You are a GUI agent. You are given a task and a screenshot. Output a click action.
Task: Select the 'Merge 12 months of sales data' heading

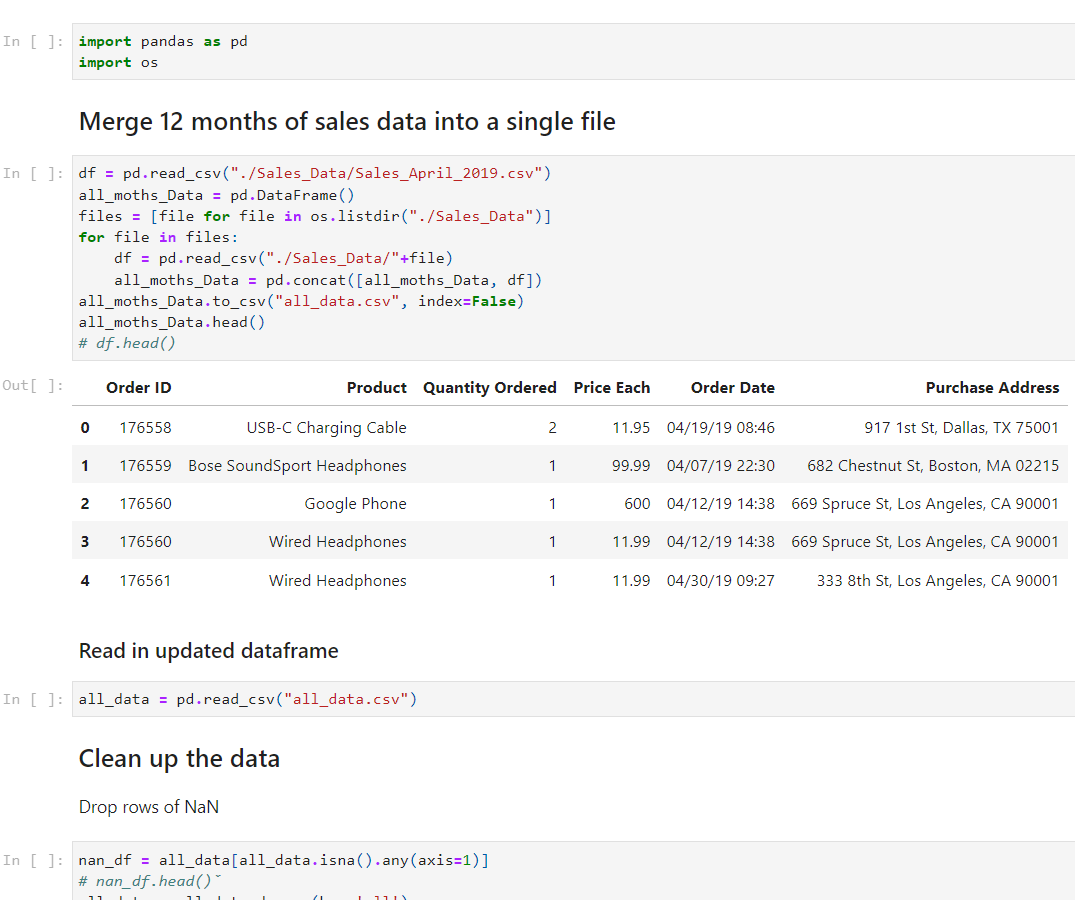point(347,122)
